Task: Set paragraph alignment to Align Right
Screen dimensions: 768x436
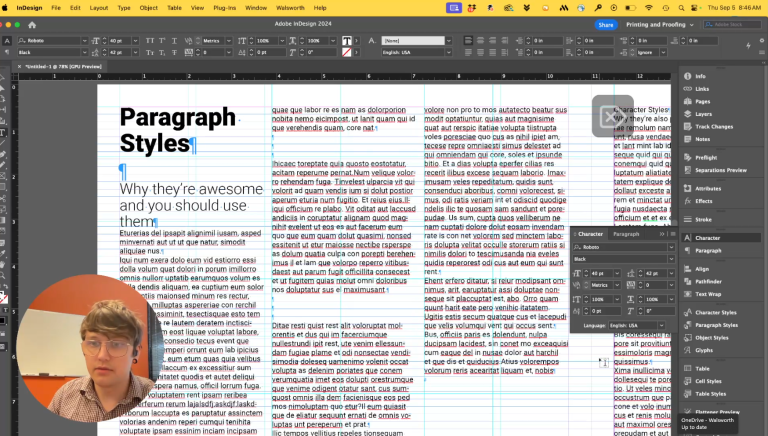Action: 492,41
